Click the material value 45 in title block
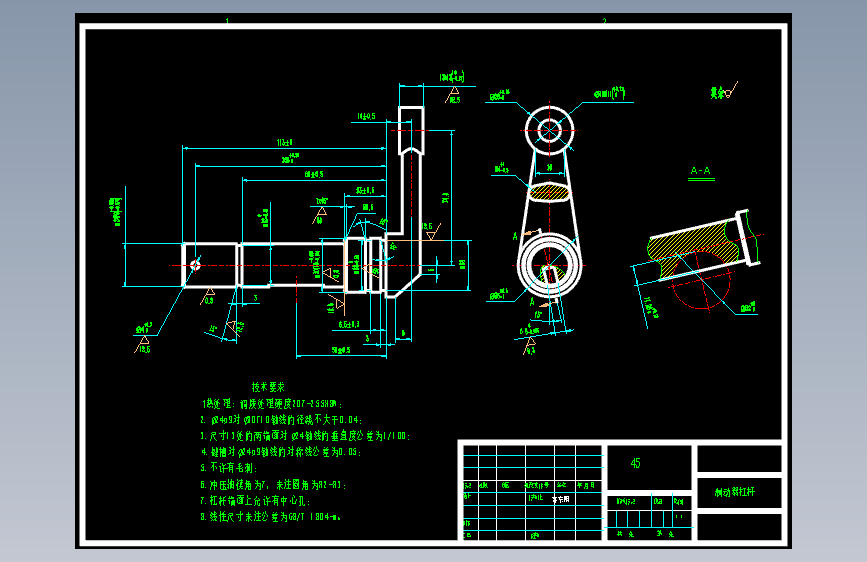Image resolution: width=867 pixels, height=562 pixels. tap(635, 464)
